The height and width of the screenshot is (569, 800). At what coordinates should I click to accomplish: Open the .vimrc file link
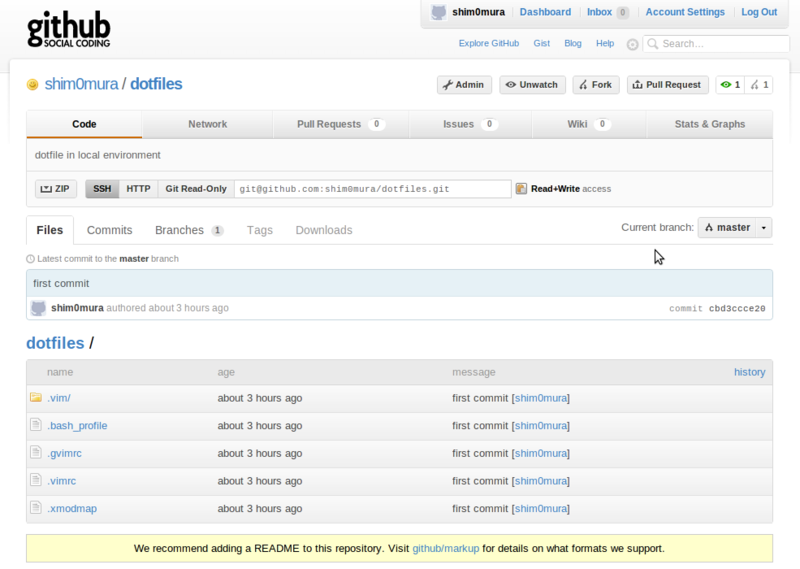pos(62,481)
